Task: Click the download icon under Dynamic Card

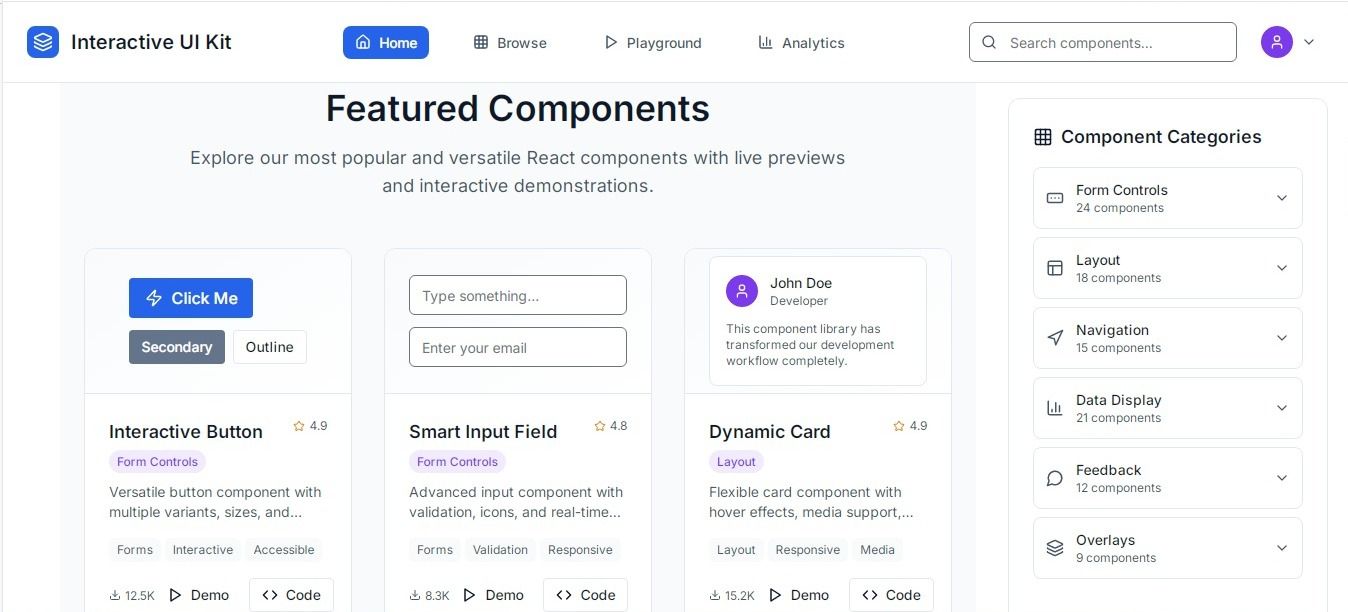Action: click(716, 595)
